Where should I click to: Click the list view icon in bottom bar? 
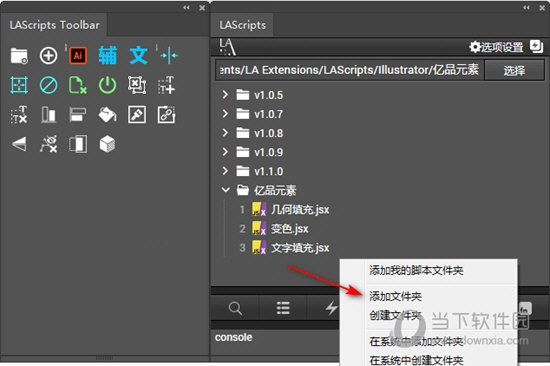click(283, 308)
